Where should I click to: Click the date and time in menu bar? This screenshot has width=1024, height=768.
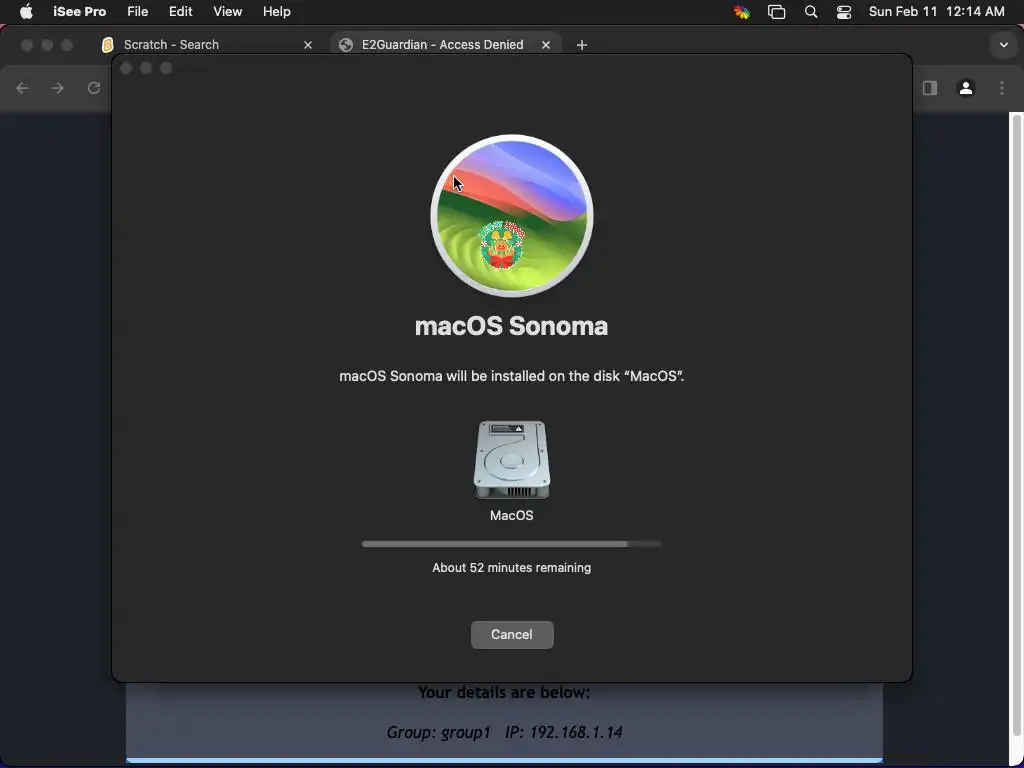pyautogui.click(x=936, y=12)
